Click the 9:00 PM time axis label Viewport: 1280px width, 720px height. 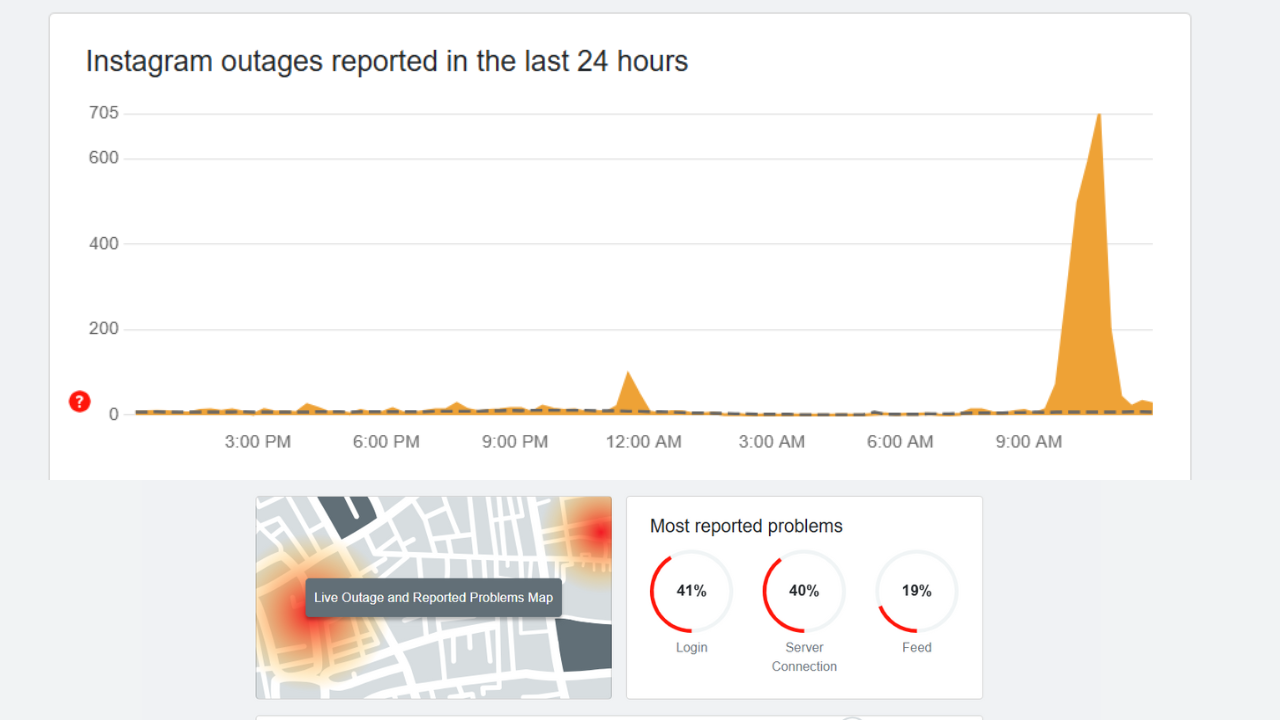[x=515, y=442]
